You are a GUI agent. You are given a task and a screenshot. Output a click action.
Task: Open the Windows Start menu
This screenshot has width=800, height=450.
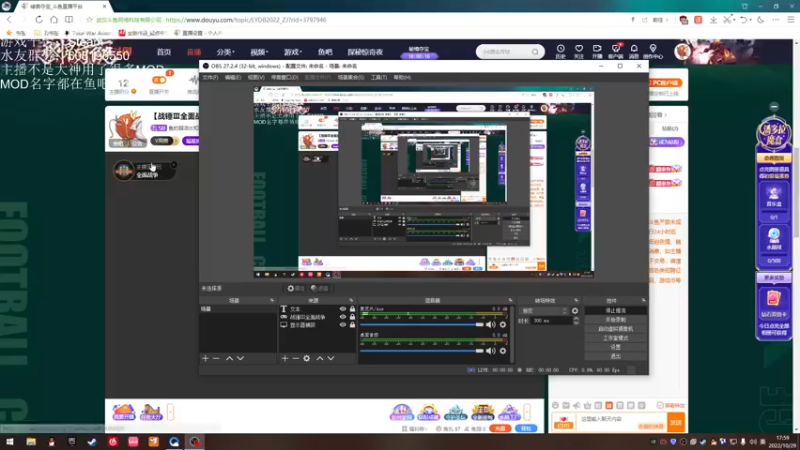(10, 442)
